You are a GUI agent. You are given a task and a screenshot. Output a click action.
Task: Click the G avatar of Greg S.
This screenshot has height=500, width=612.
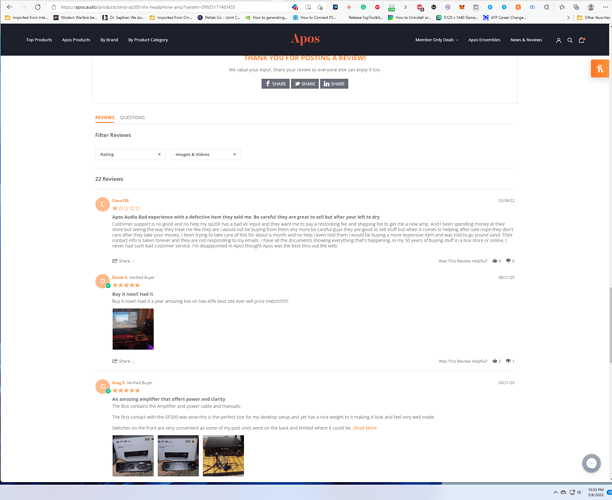102,386
